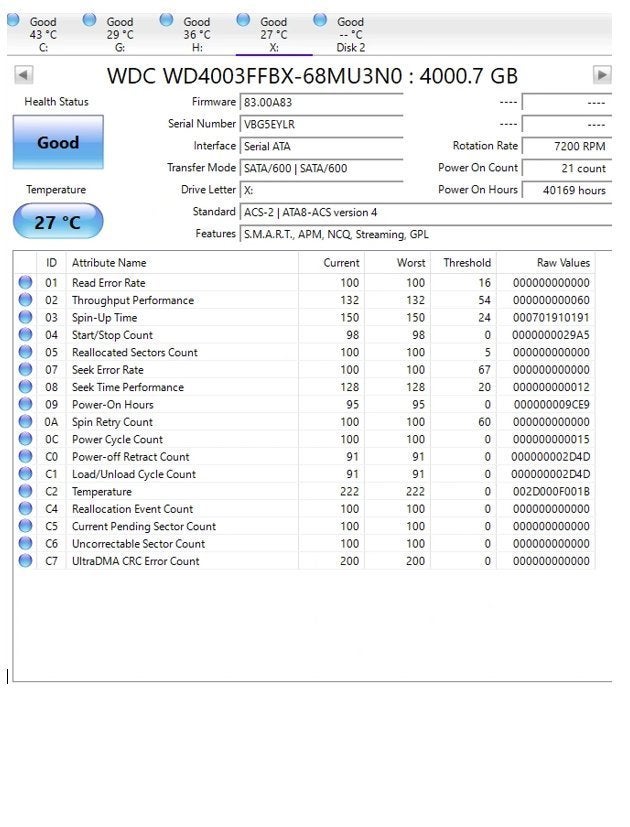
Task: Click raw value 000000009CE9
Action: [x=552, y=405]
